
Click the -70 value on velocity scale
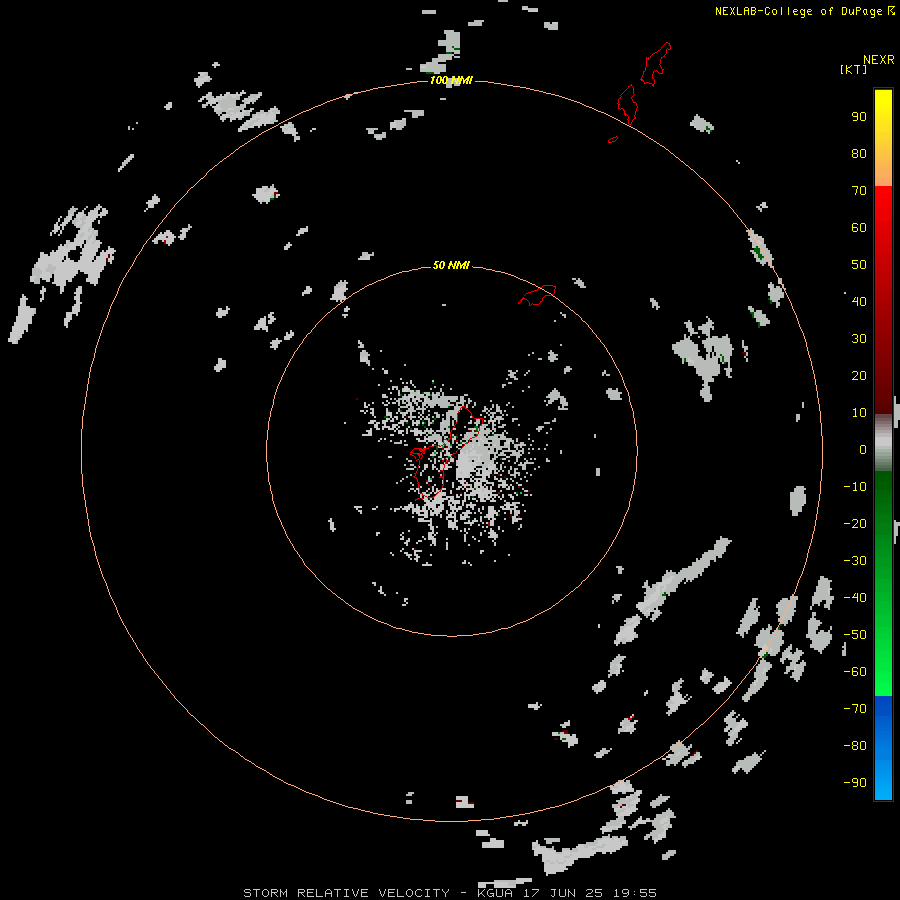click(x=855, y=708)
